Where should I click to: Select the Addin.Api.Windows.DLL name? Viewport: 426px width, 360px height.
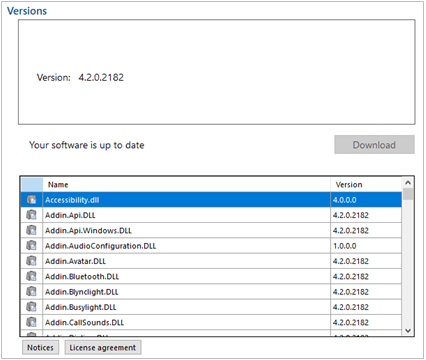(x=88, y=230)
